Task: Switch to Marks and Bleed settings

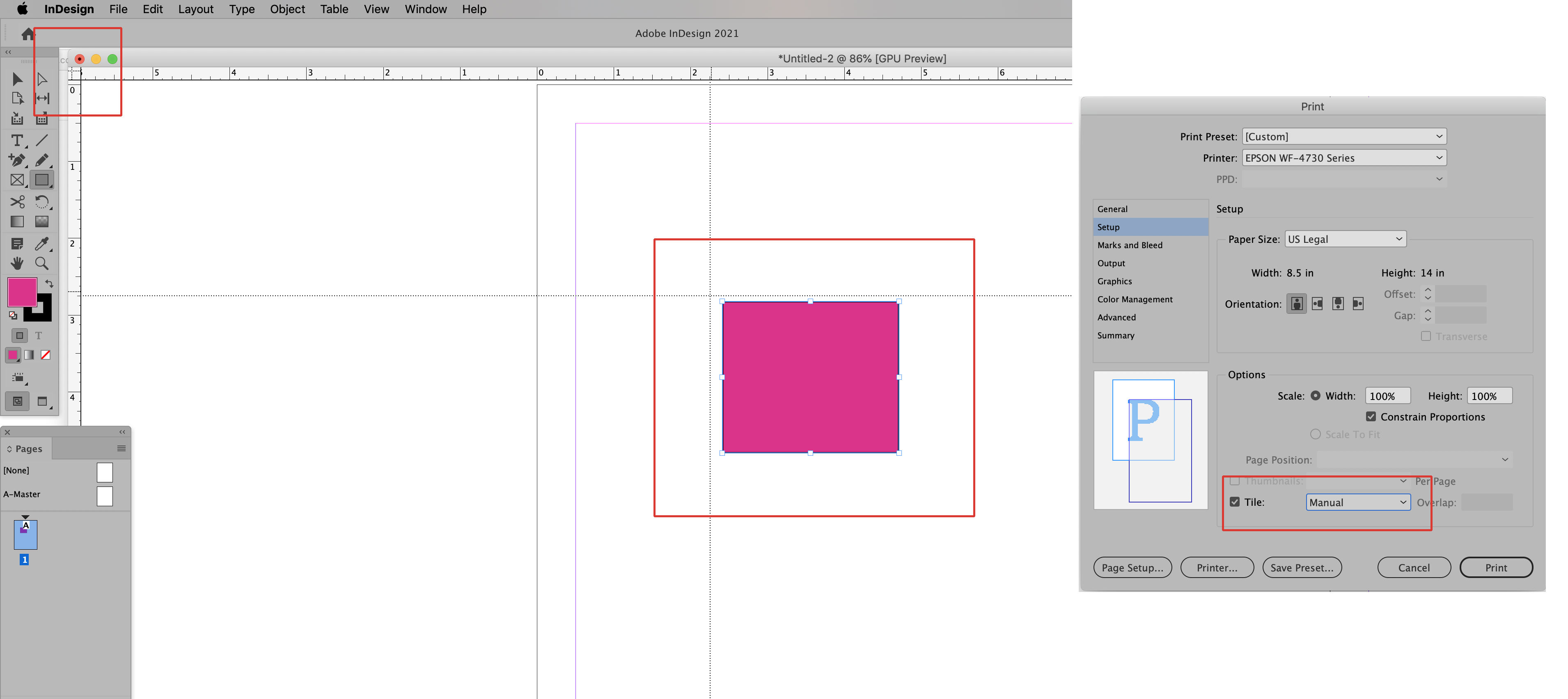Action: (1130, 244)
